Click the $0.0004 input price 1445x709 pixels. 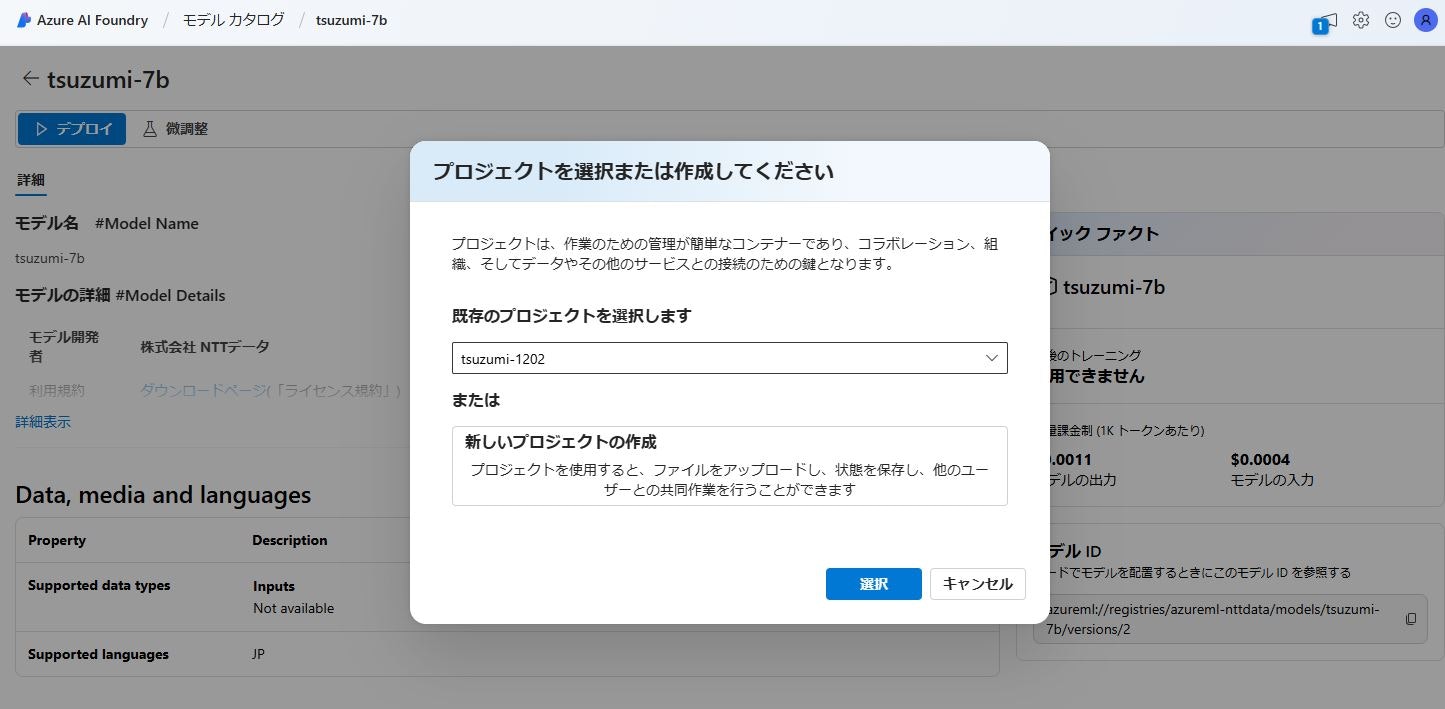pyautogui.click(x=1260, y=460)
